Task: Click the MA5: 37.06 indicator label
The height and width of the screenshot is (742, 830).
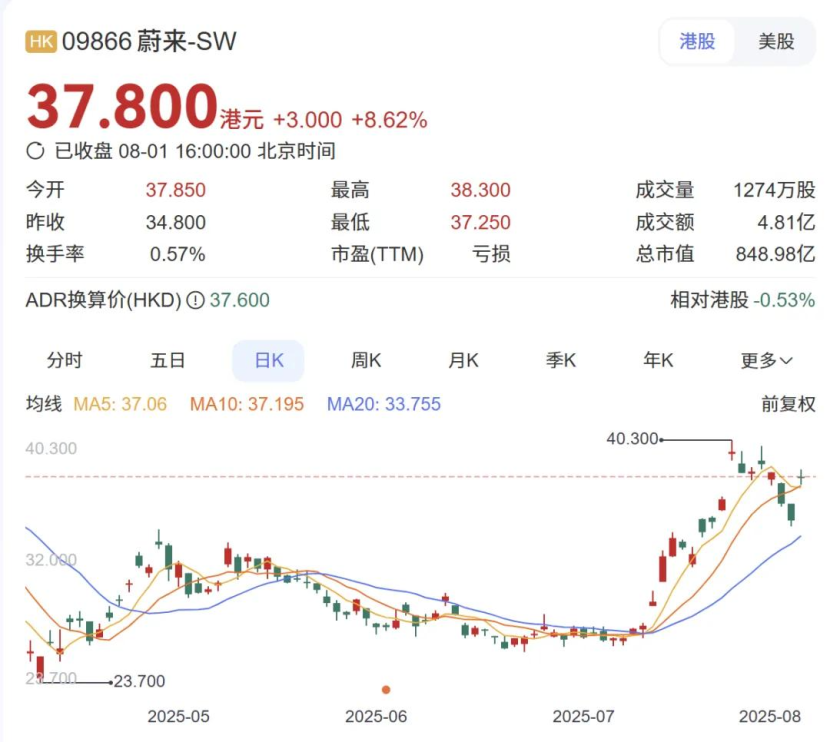Action: (x=120, y=404)
